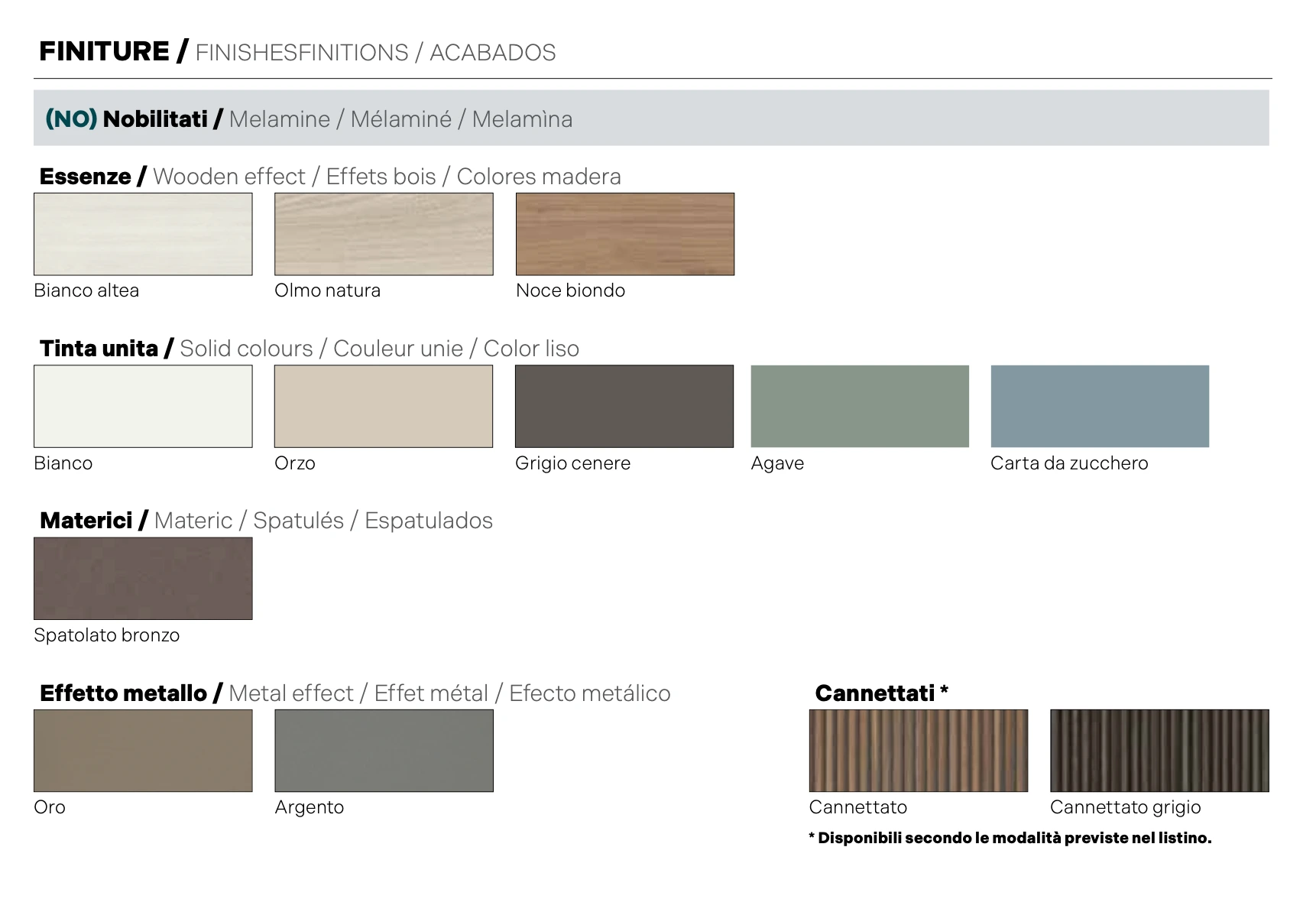Click the Orzo beige swatch
1316x899 pixels.
(x=384, y=406)
